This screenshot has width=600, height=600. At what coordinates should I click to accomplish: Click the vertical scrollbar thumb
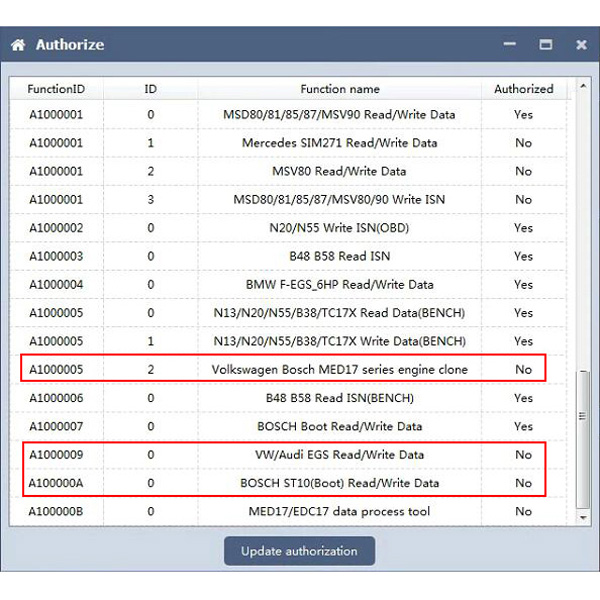[x=583, y=438]
